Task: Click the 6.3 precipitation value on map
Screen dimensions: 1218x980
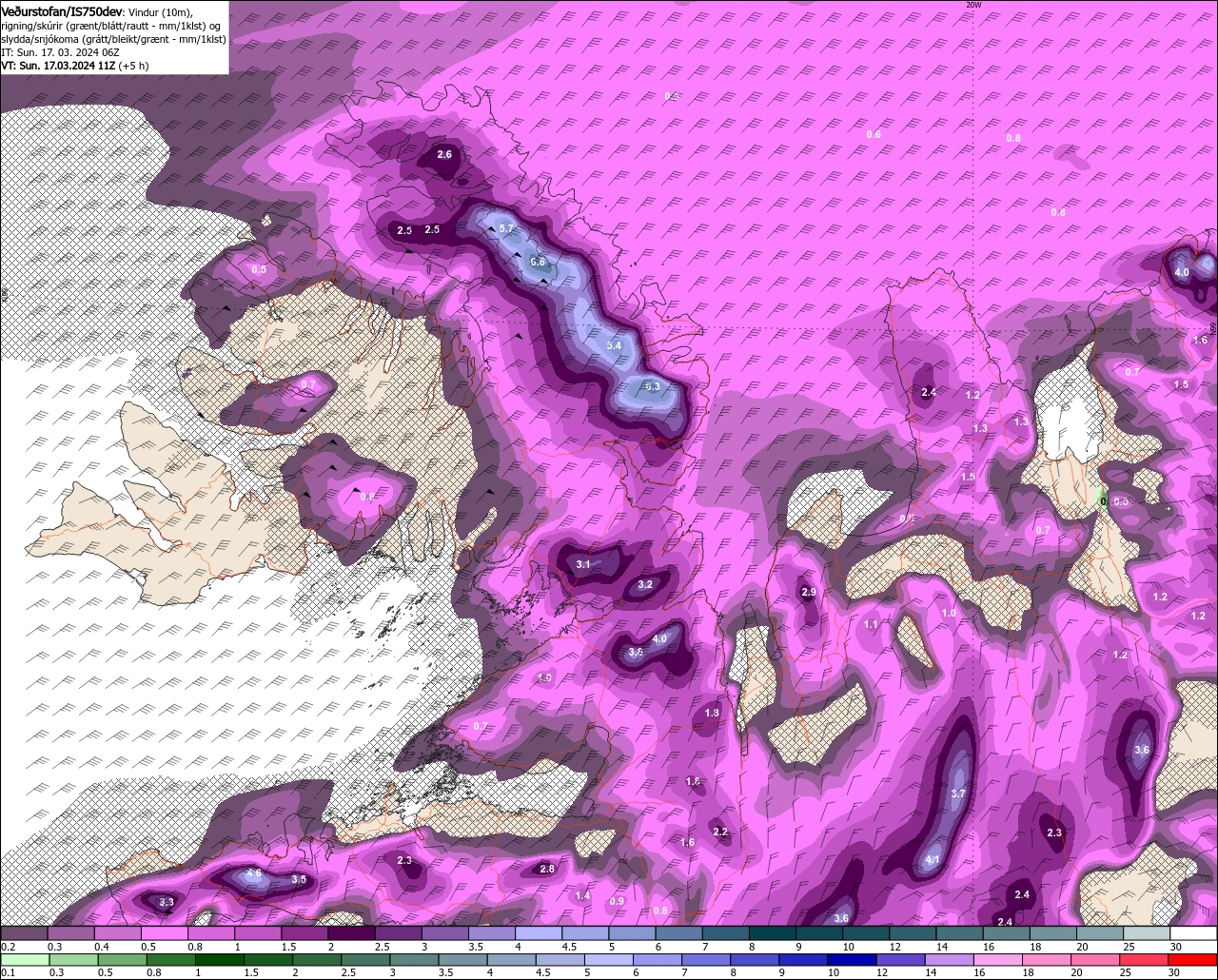Action: click(652, 386)
